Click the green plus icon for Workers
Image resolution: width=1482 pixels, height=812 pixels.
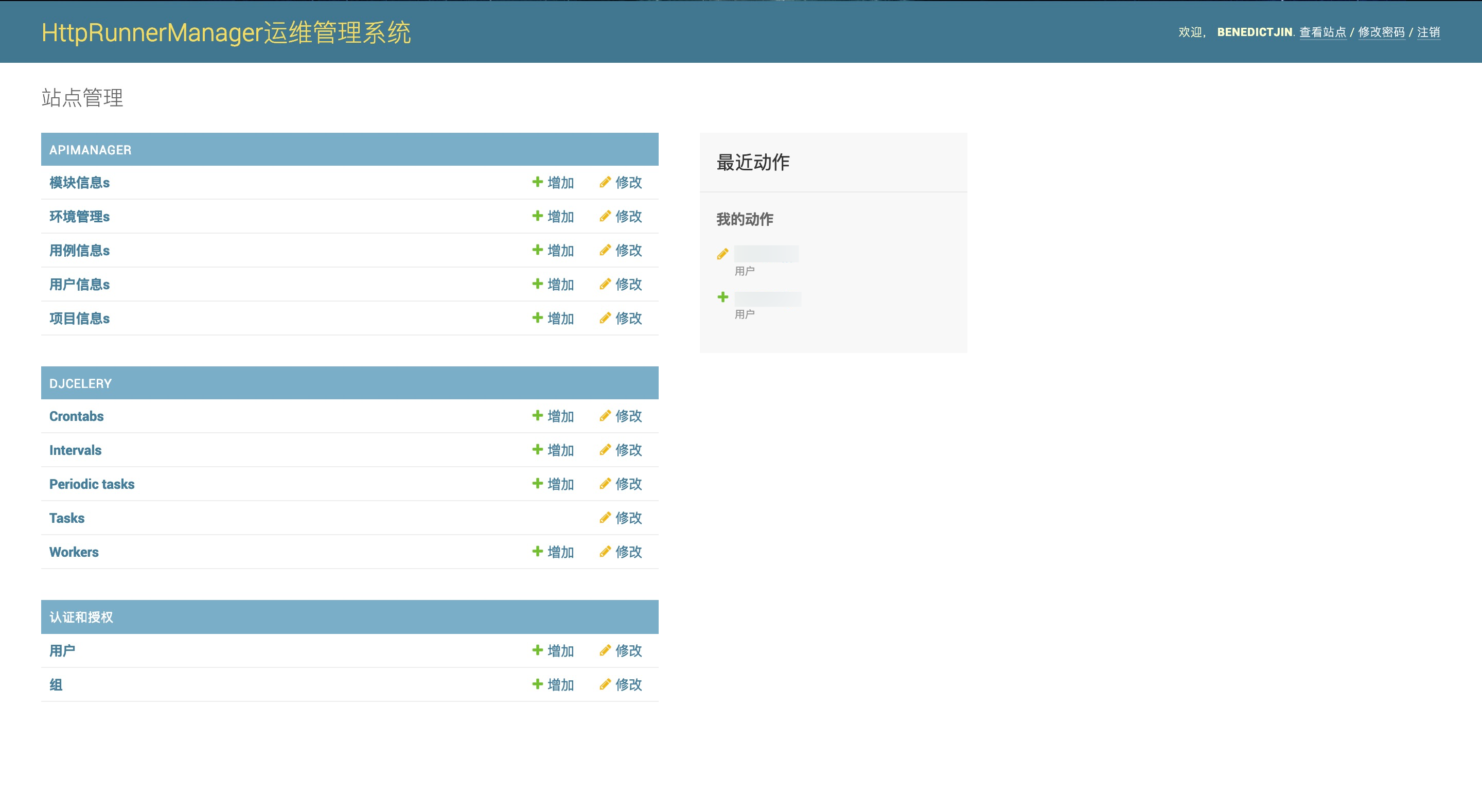click(x=537, y=551)
